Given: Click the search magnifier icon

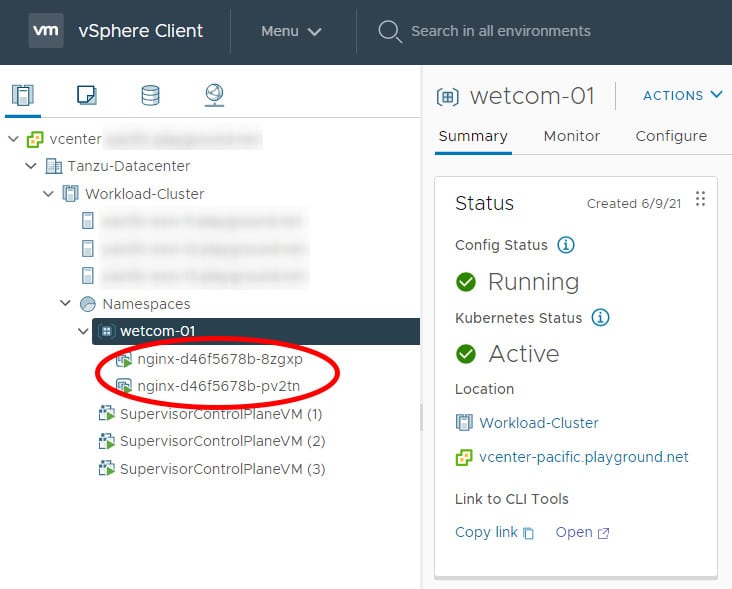Looking at the screenshot, I should tap(389, 31).
